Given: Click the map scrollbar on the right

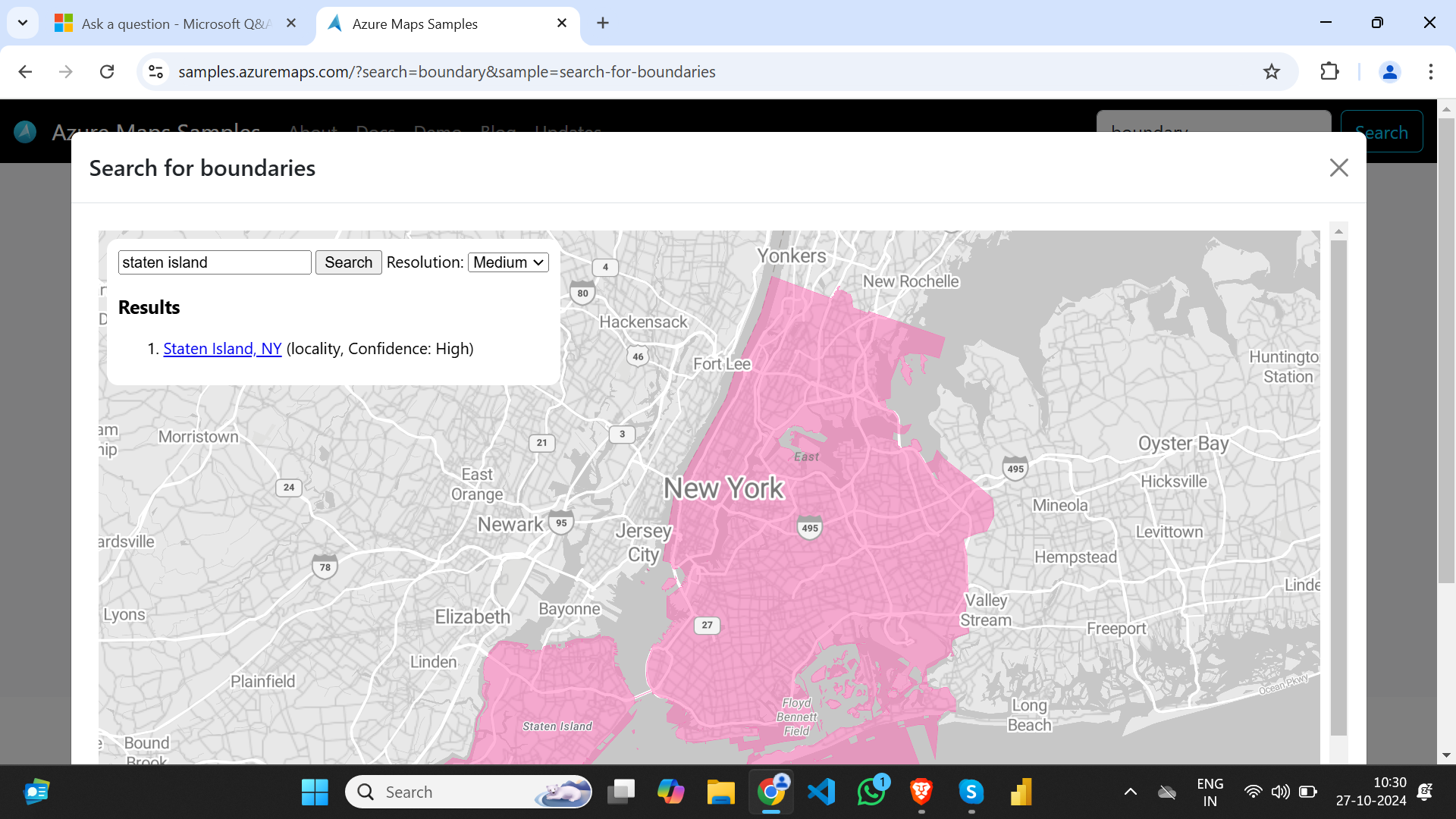Looking at the screenshot, I should (1338, 493).
